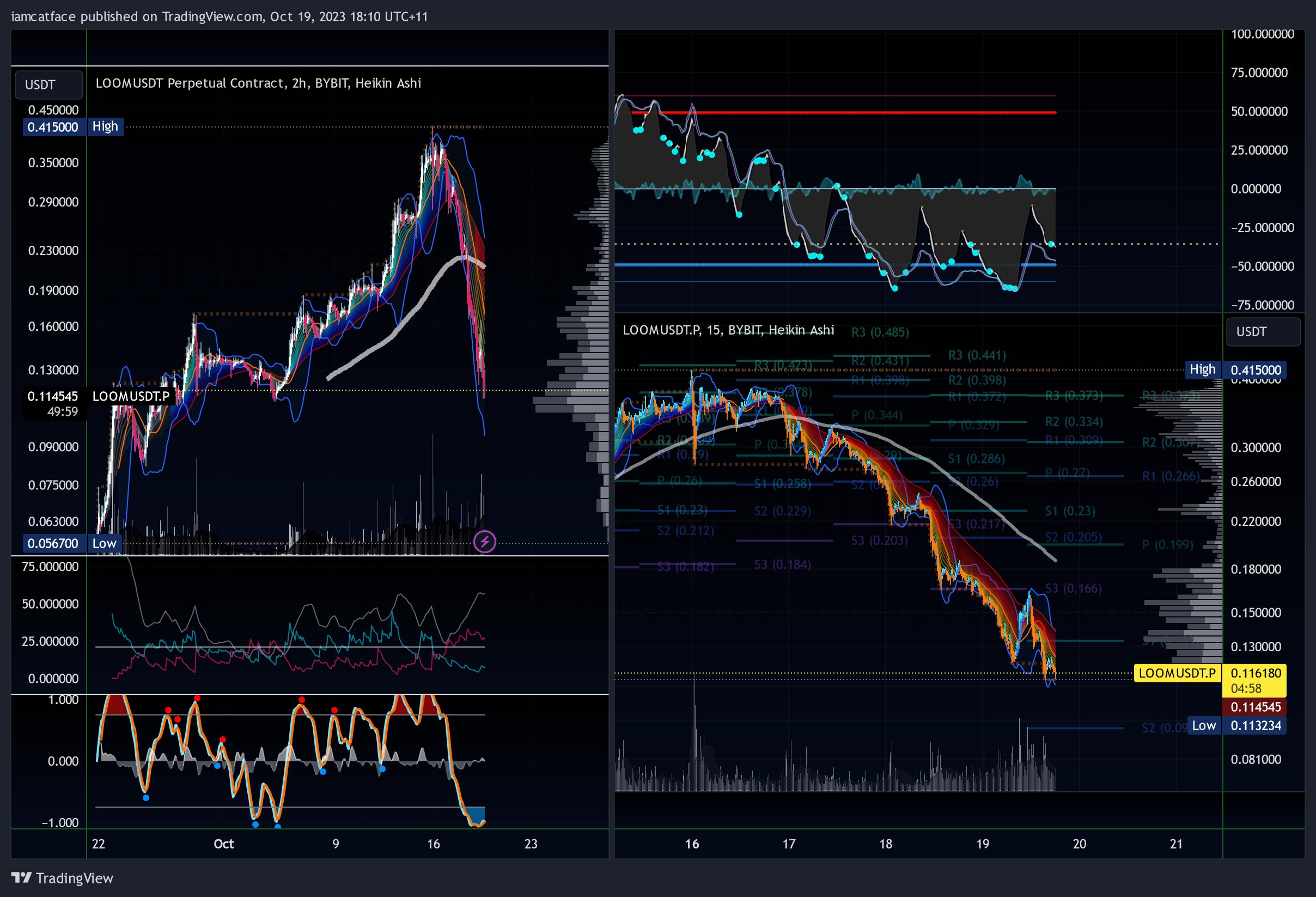
Task: Open the USDT currency selector on the 2h chart
Action: (48, 84)
